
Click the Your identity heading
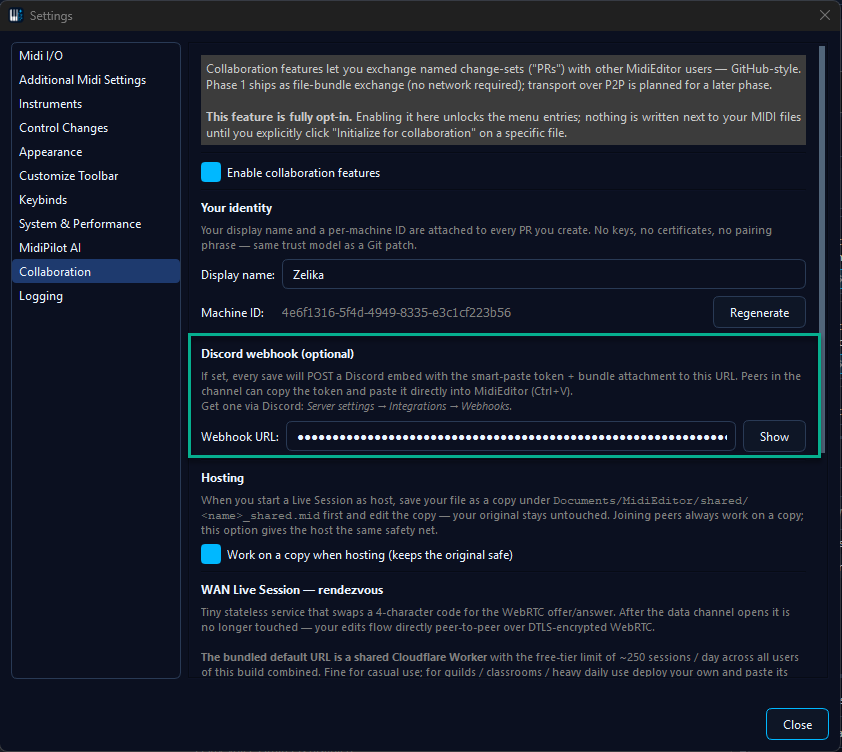[236, 208]
